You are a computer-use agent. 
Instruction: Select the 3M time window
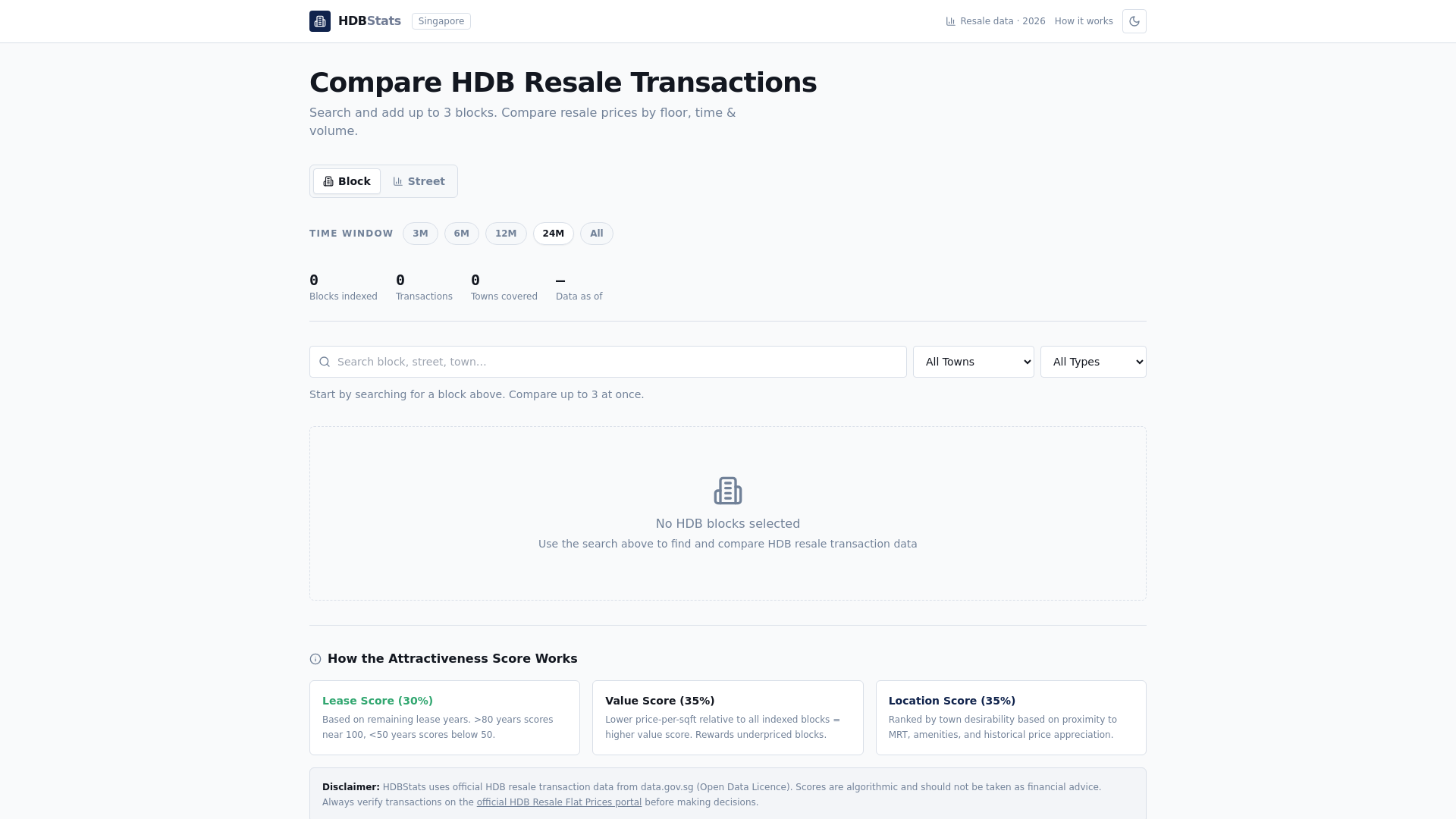[x=420, y=234]
